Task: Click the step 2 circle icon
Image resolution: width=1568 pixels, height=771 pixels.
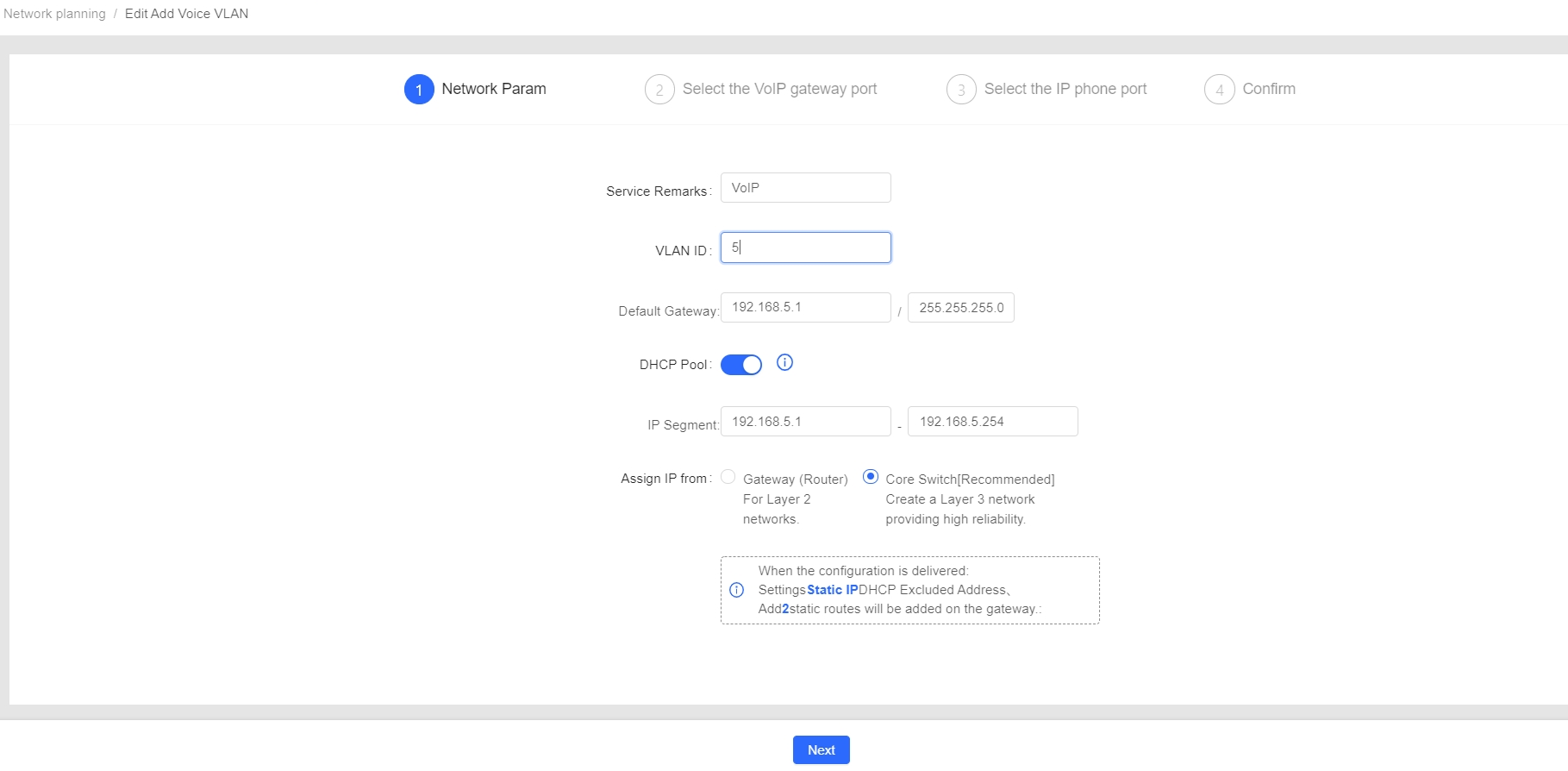Action: point(659,89)
